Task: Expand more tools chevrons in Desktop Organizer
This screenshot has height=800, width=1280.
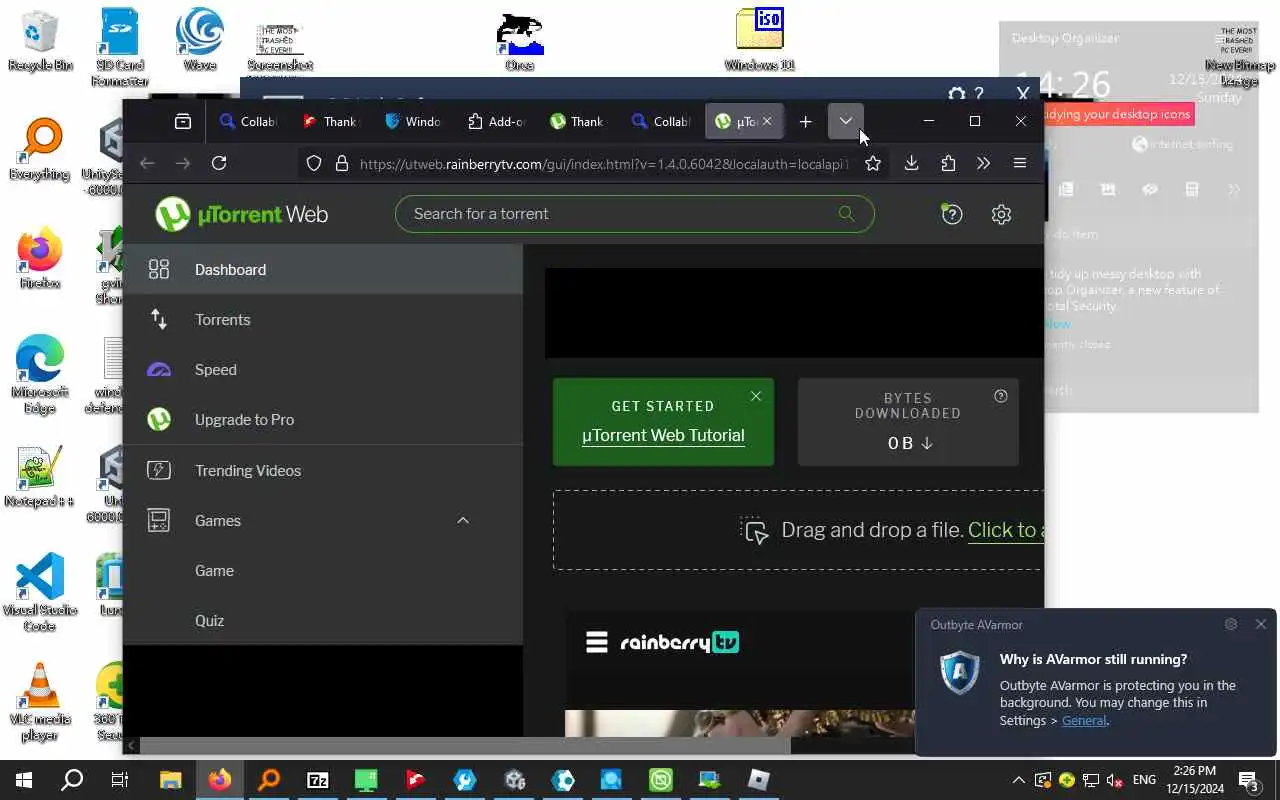Action: [x=1233, y=190]
